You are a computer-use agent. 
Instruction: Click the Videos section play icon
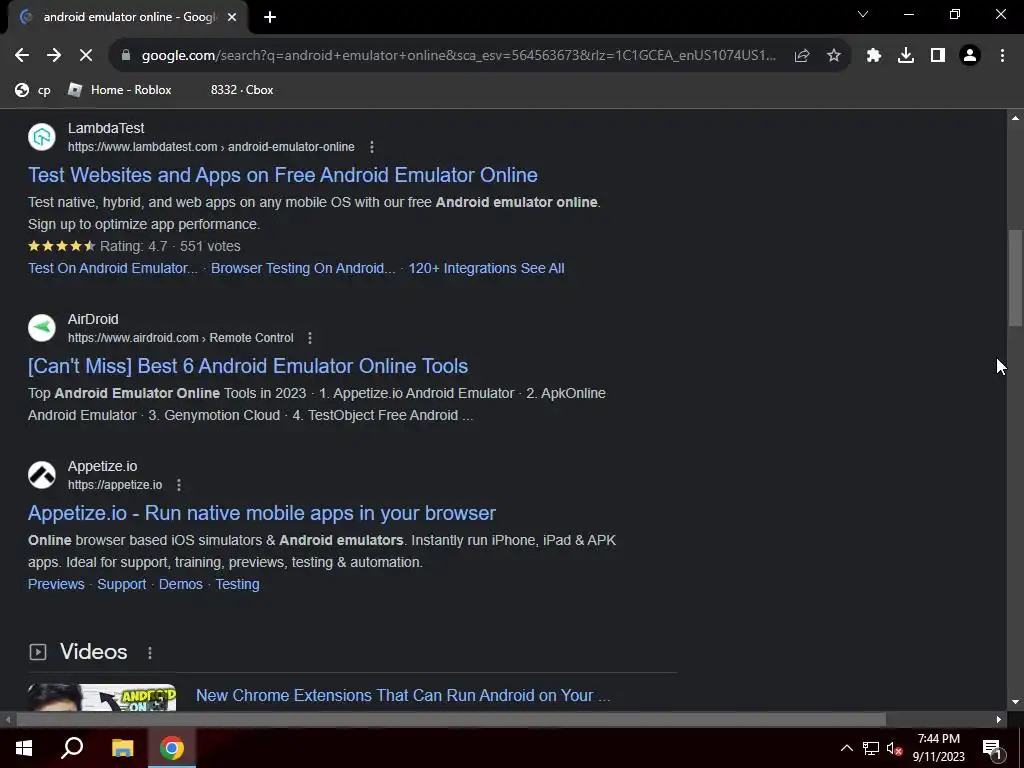[x=38, y=652]
